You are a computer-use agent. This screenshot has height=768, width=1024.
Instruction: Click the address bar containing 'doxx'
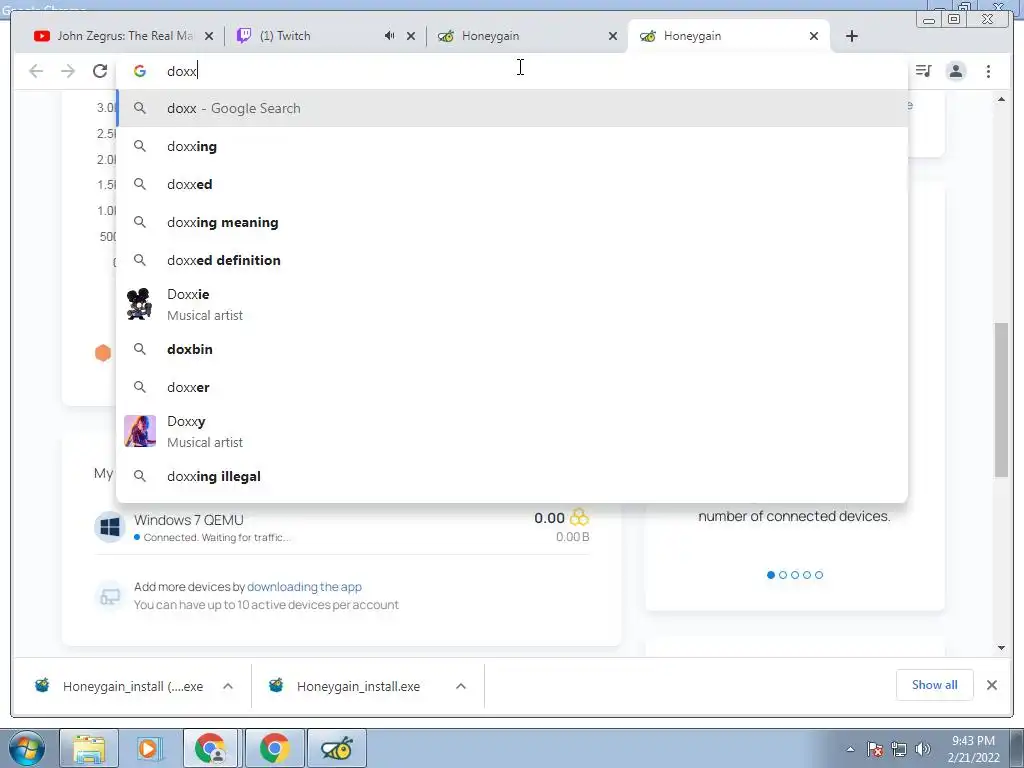511,71
